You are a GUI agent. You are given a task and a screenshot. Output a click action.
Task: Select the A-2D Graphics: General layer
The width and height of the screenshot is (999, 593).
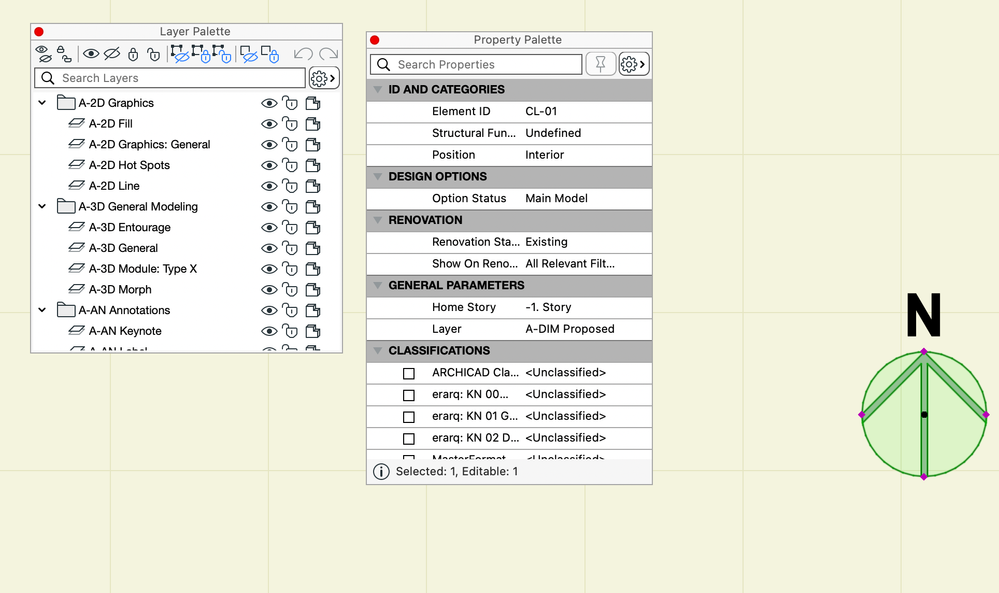pos(149,144)
